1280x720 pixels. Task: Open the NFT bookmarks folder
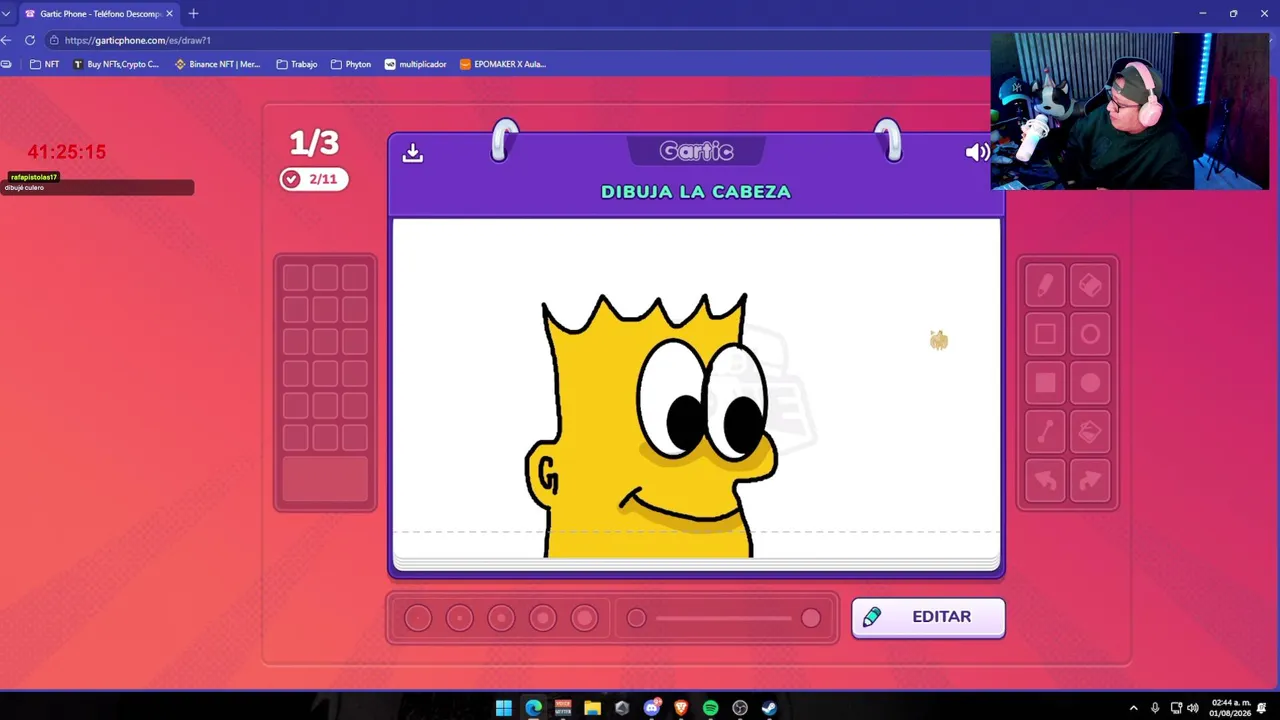pyautogui.click(x=45, y=64)
